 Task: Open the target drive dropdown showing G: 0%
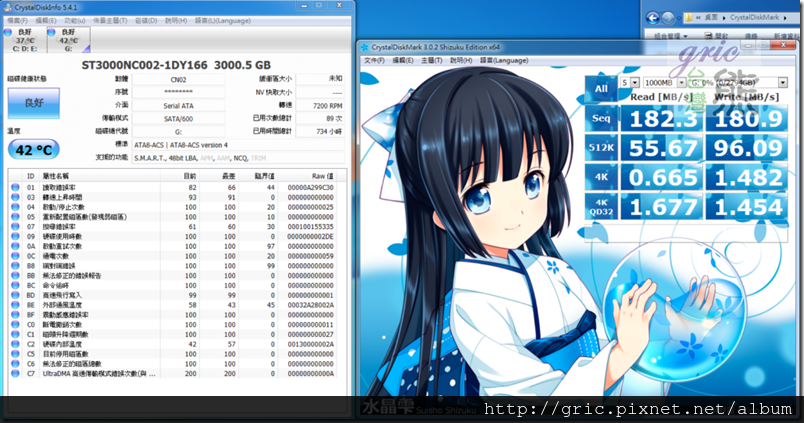pyautogui.click(x=738, y=83)
